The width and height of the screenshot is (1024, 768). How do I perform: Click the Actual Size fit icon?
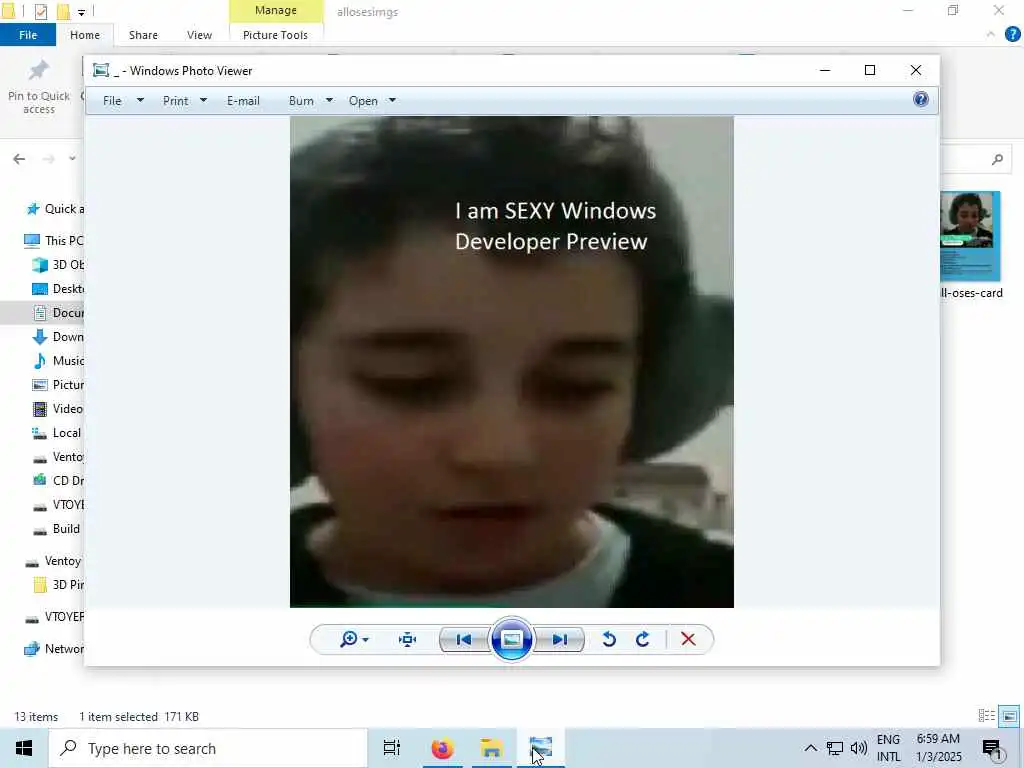click(408, 639)
